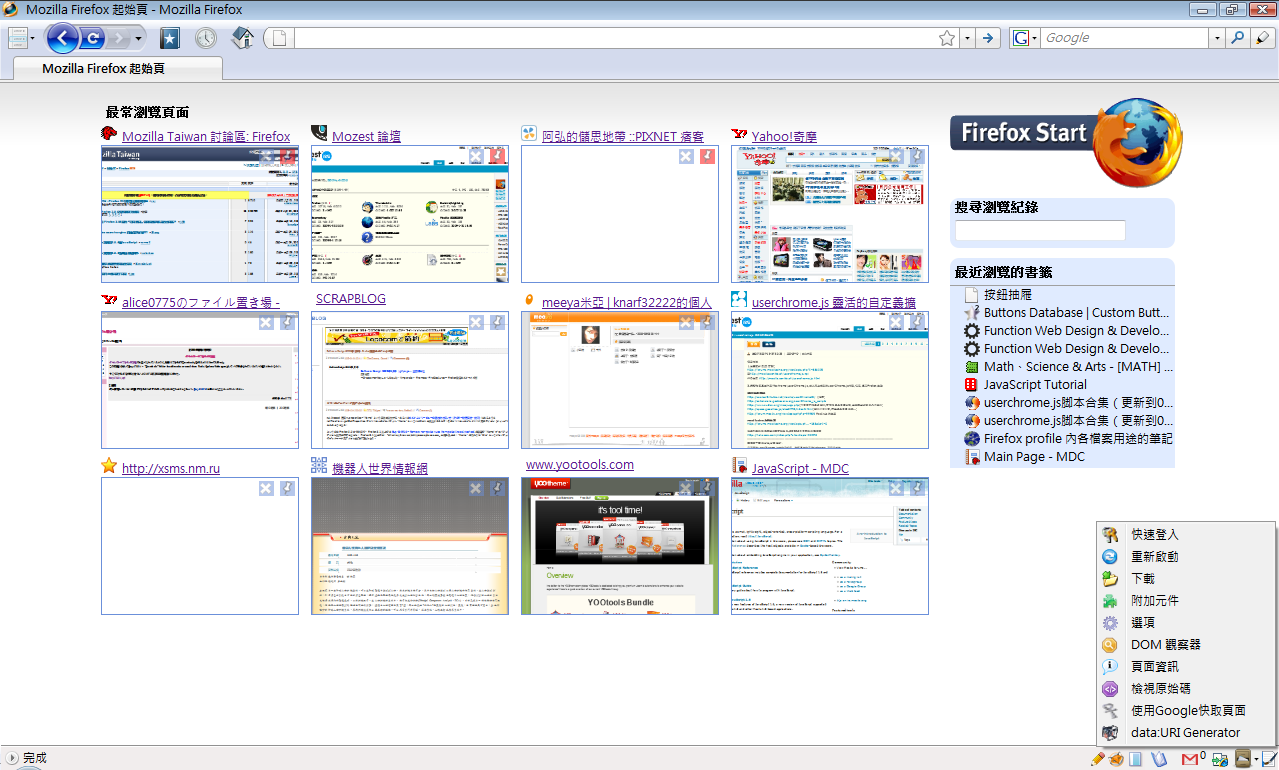Toggle pin on Yahoo!奇摩 thumbnail

(x=916, y=156)
